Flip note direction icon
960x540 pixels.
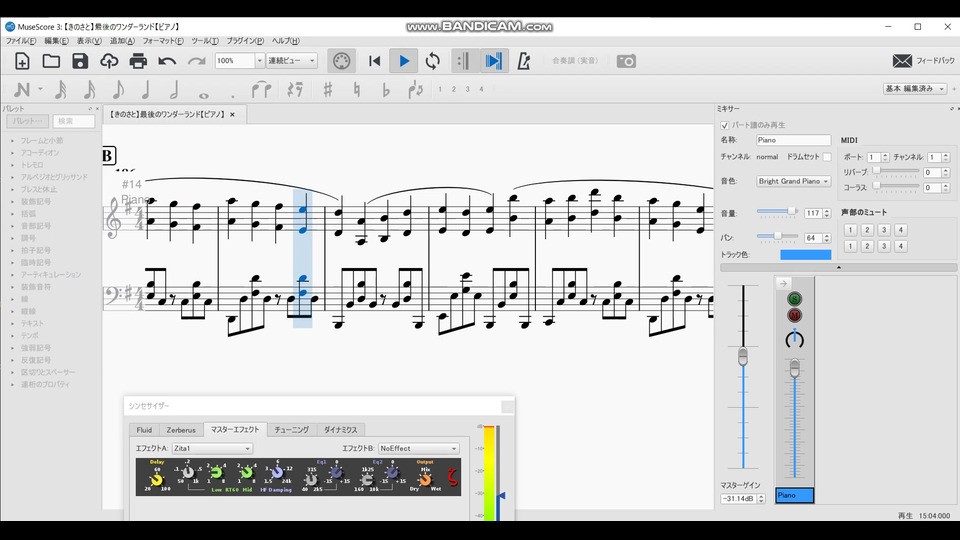click(416, 90)
